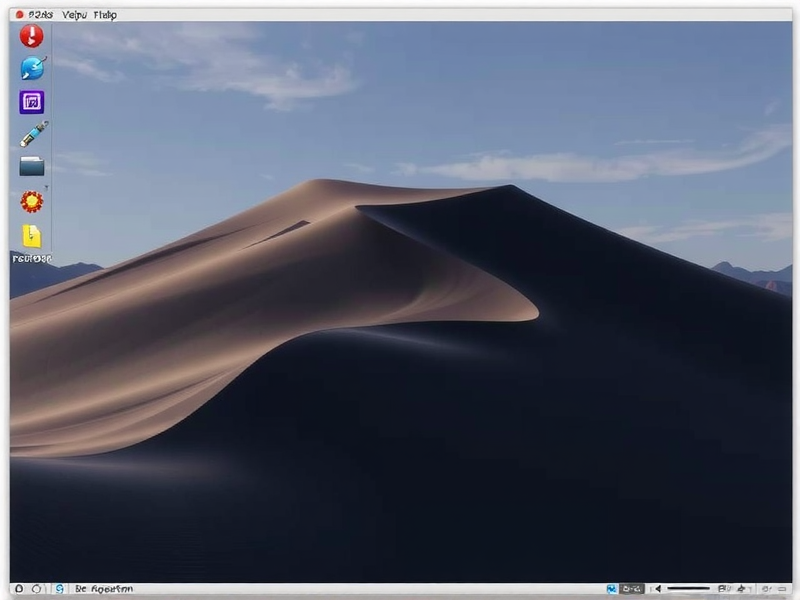This screenshot has width=800, height=600.
Task: Toggle the keyboard input control in status bar
Action: point(722,588)
